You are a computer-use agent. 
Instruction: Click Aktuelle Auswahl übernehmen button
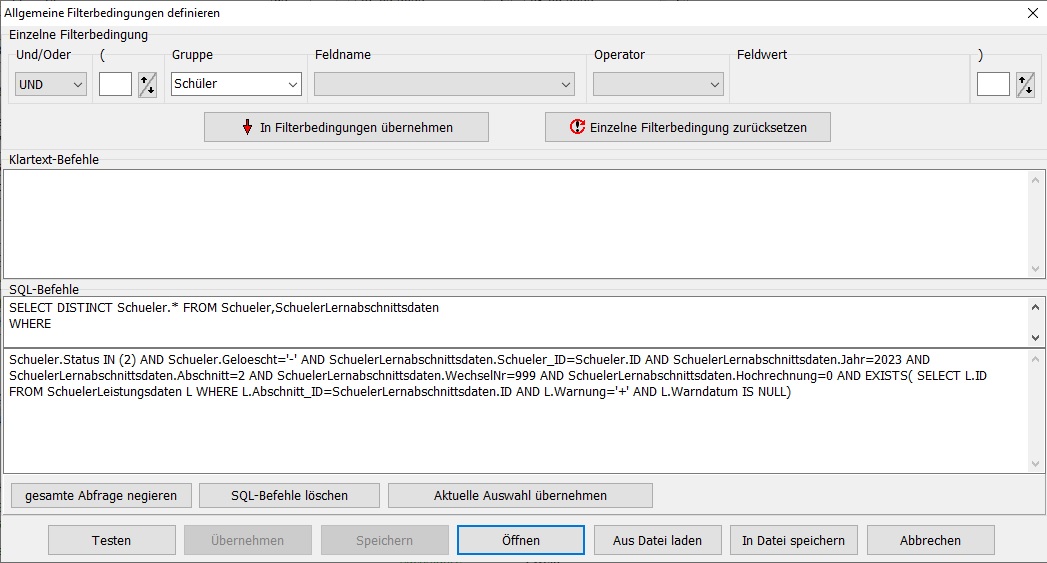pos(520,495)
